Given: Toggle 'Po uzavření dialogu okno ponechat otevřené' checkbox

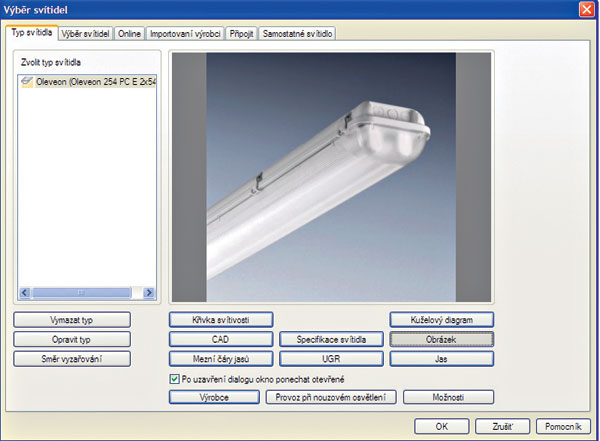Looking at the screenshot, I should click(176, 379).
